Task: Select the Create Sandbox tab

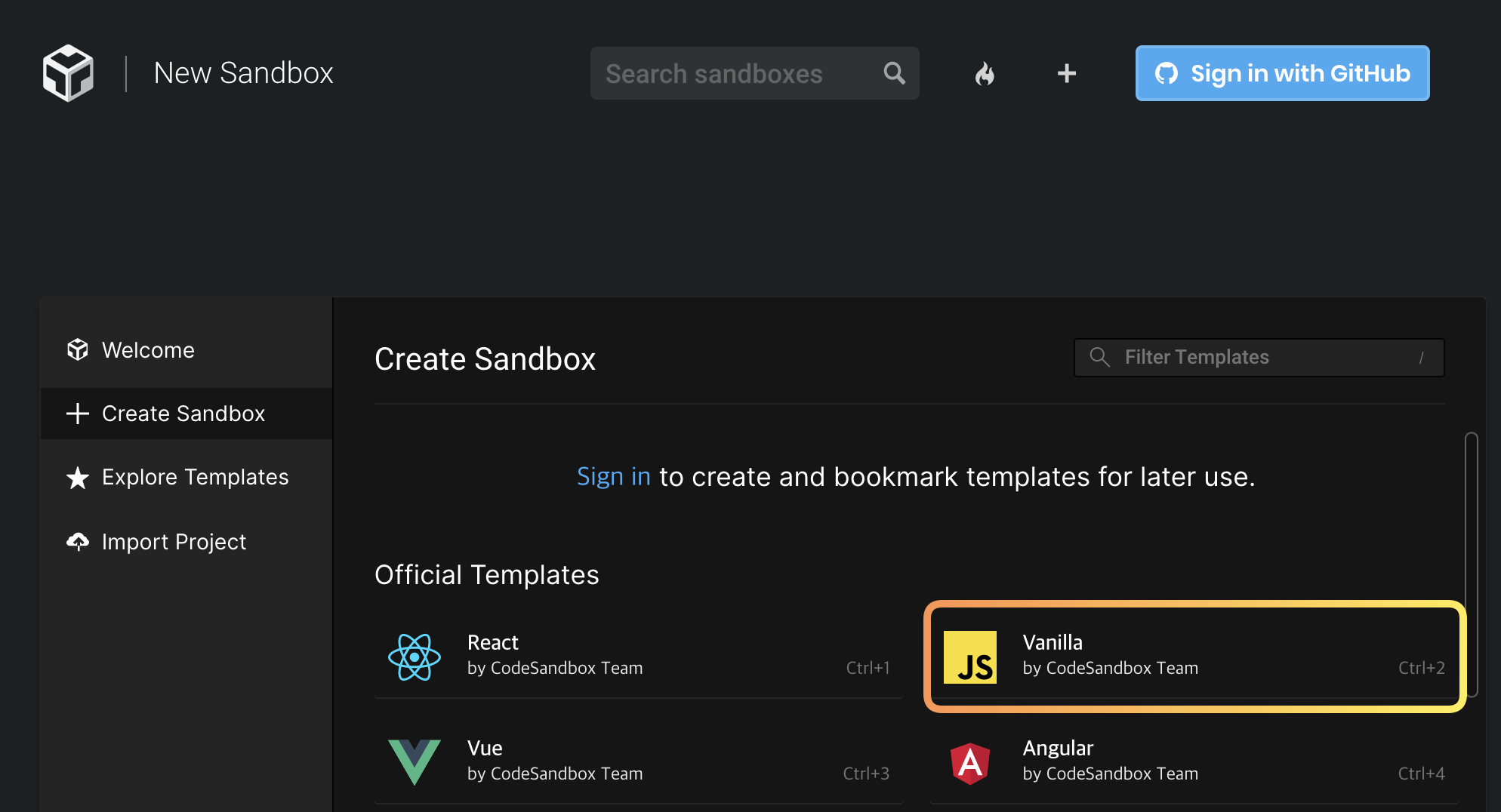Action: coord(186,414)
